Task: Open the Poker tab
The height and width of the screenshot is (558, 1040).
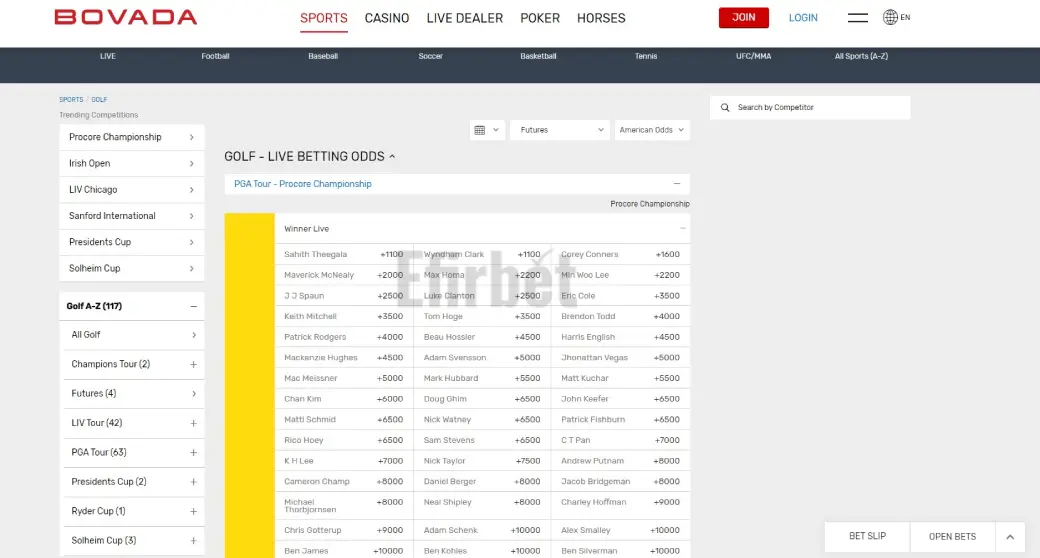Action: [x=540, y=19]
